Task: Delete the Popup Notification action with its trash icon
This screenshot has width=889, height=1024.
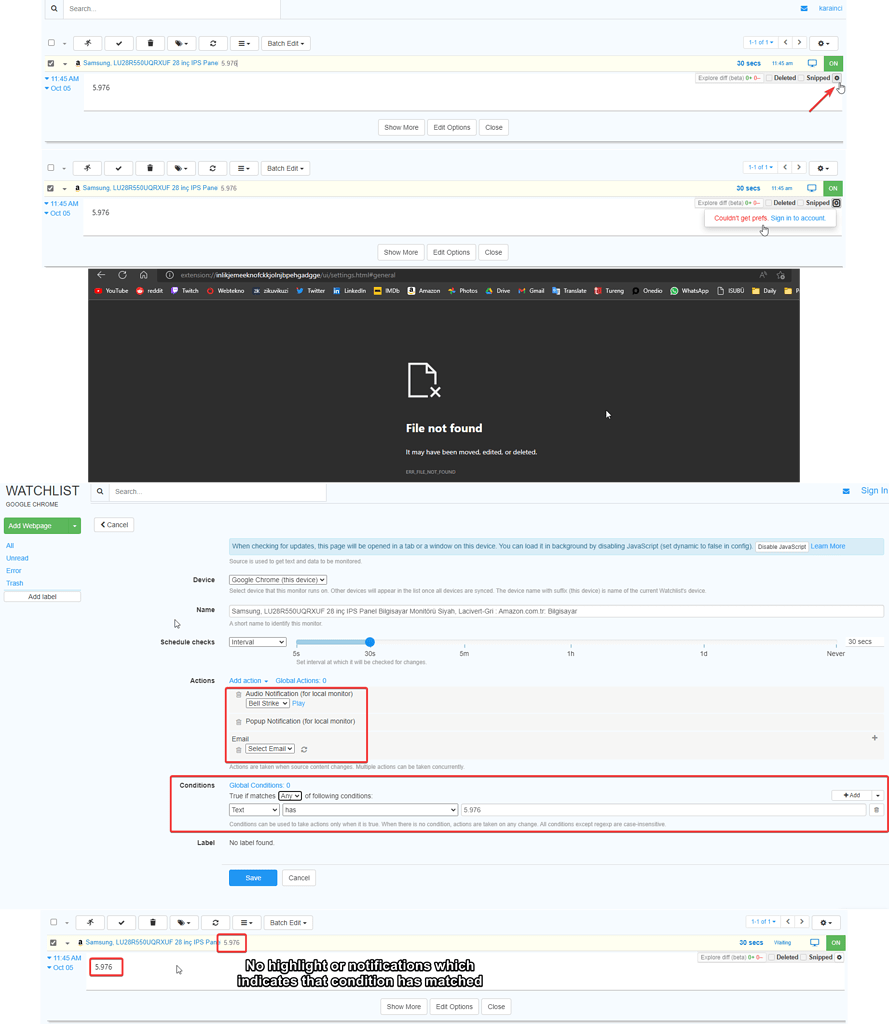Action: click(238, 722)
